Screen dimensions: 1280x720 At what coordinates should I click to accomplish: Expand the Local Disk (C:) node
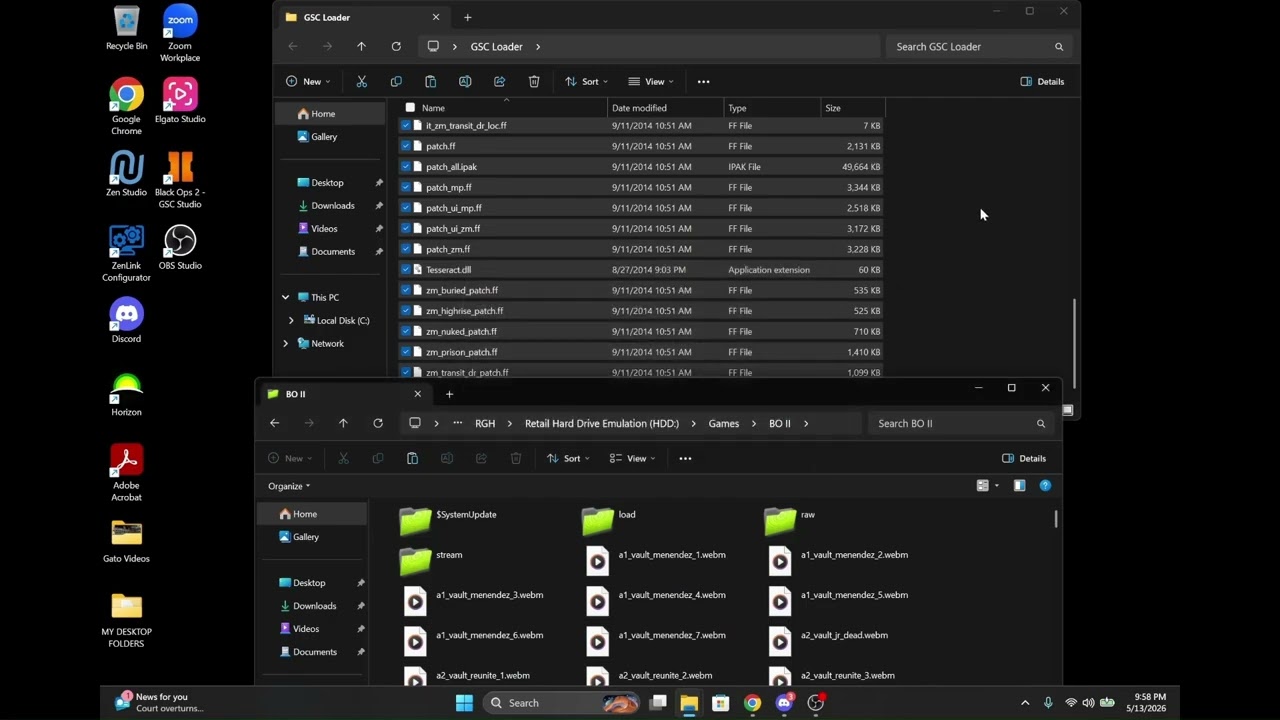(x=291, y=321)
